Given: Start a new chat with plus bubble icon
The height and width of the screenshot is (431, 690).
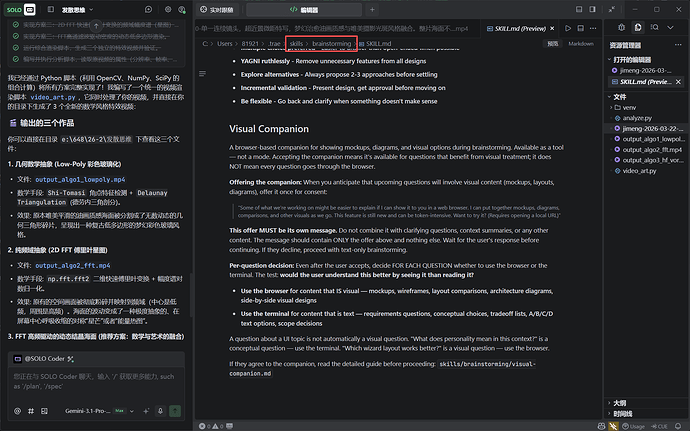Looking at the screenshot, I should coord(149,9).
